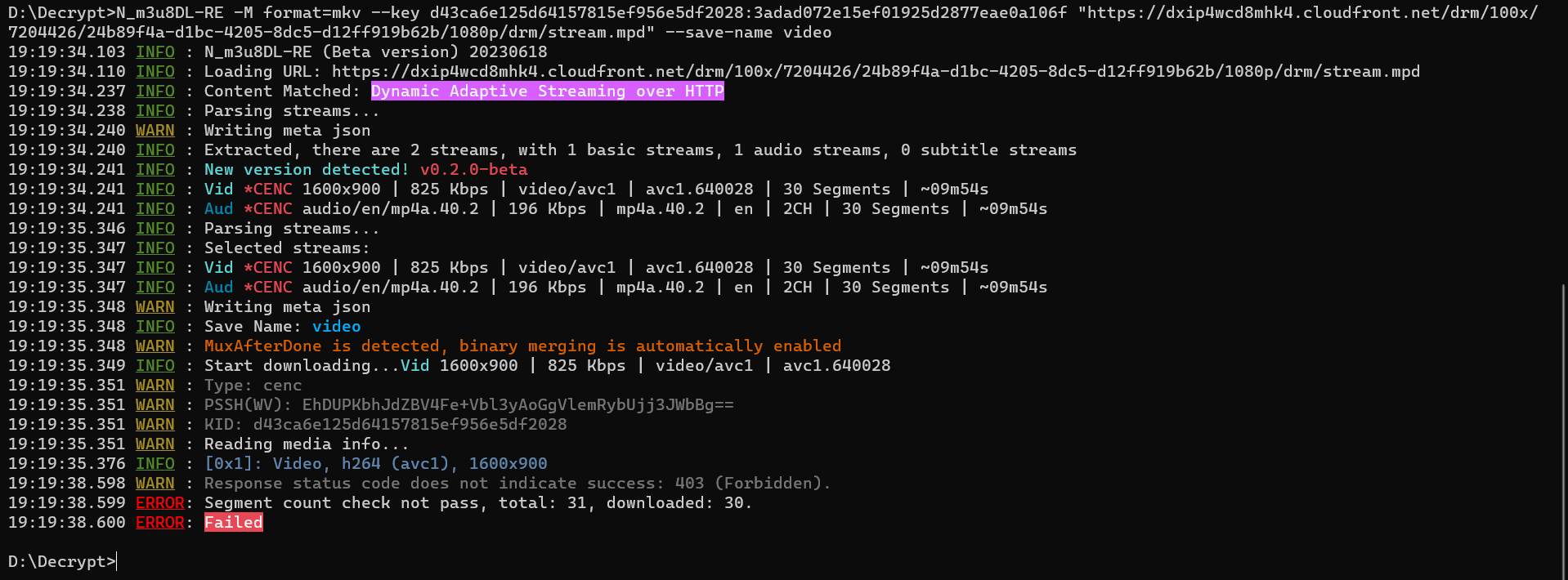1568x580 pixels.
Task: Click the MuxAfterDone is detected warning message
Action: pyautogui.click(x=522, y=346)
